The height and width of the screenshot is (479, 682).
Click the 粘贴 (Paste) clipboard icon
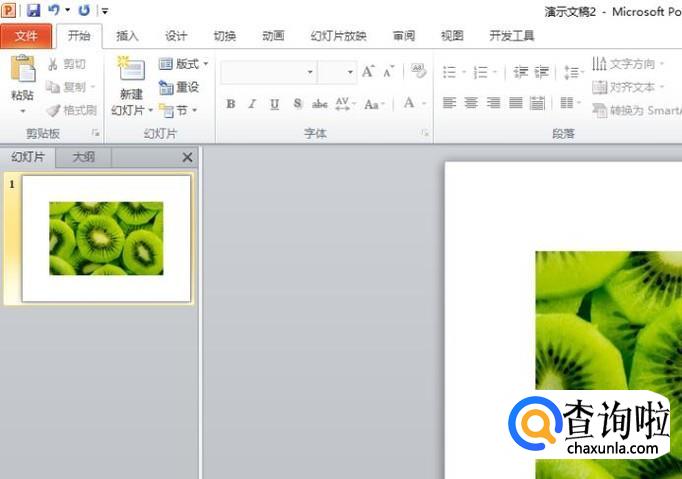(x=23, y=69)
